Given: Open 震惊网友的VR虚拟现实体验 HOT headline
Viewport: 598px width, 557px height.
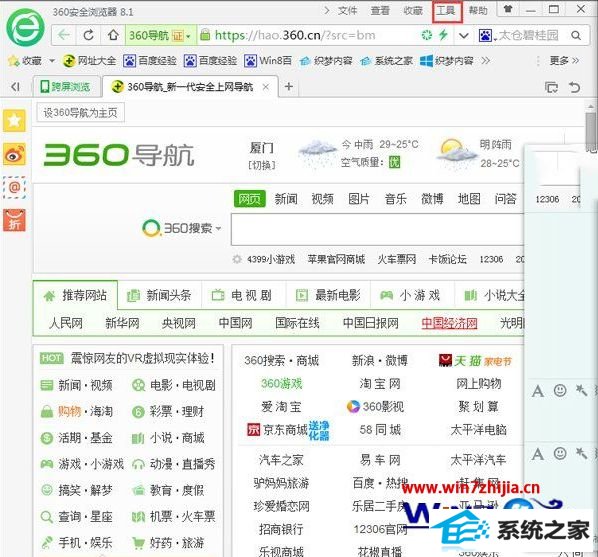Looking at the screenshot, I should coord(142,358).
